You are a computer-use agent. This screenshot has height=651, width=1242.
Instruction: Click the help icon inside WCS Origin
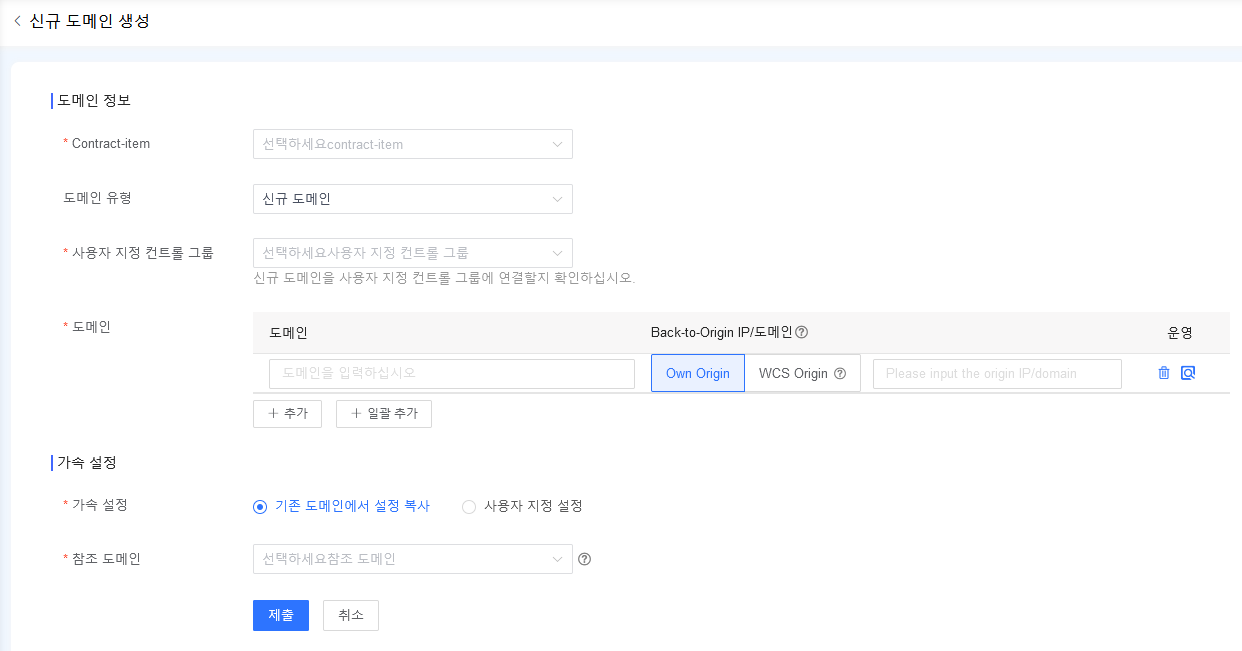click(x=840, y=374)
